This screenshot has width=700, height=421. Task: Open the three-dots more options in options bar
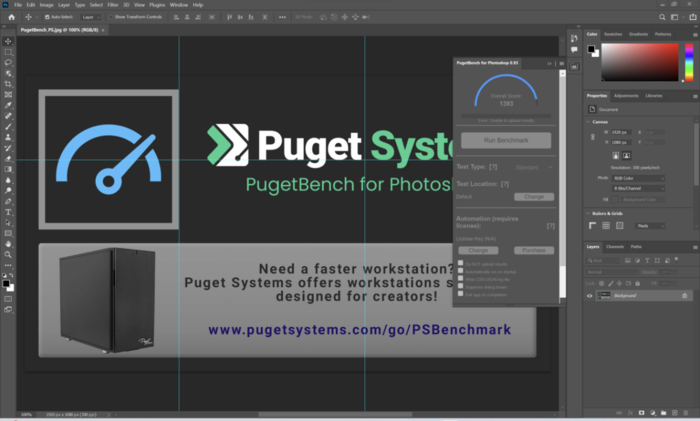pos(282,17)
